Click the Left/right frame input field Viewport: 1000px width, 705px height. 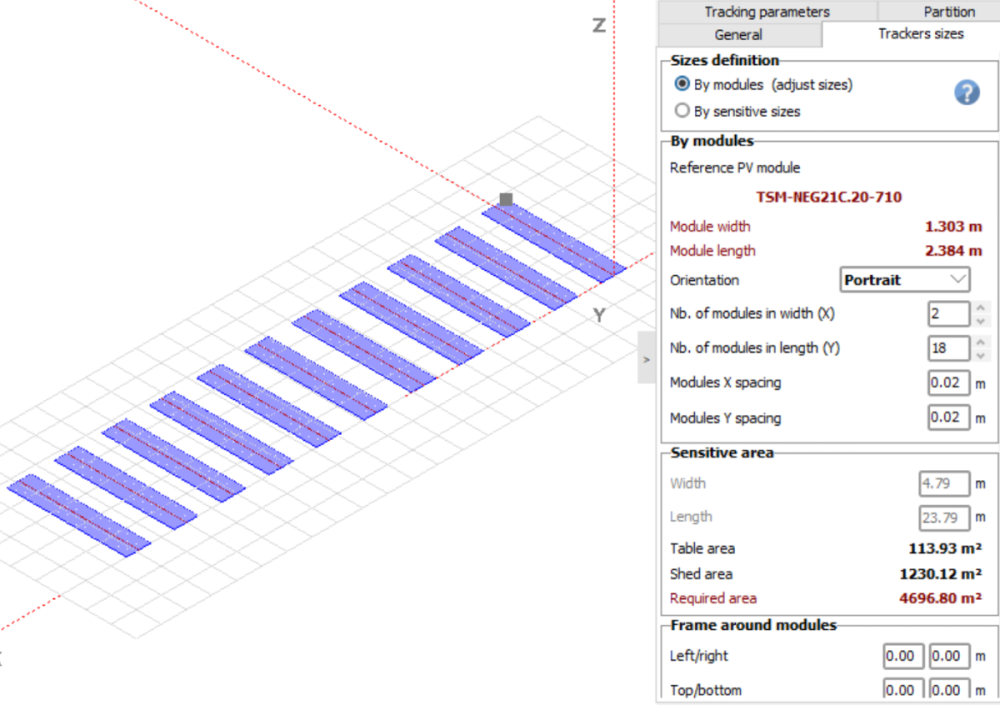click(x=902, y=656)
